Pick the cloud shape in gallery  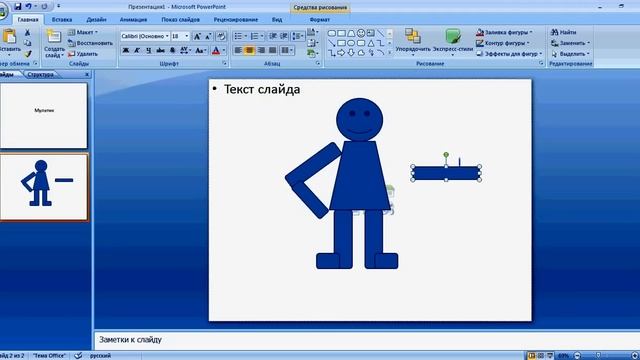click(361, 53)
